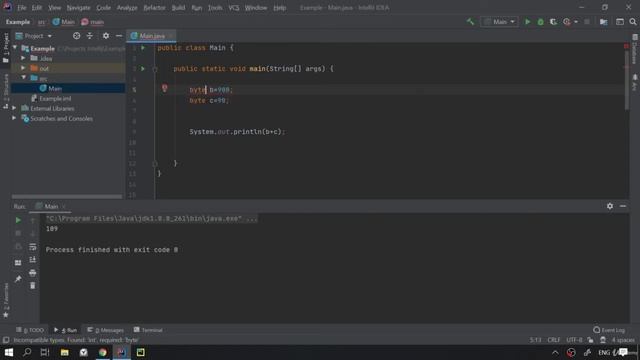Collapse the src folder
Screen dimensions: 640x360
click(x=23, y=78)
